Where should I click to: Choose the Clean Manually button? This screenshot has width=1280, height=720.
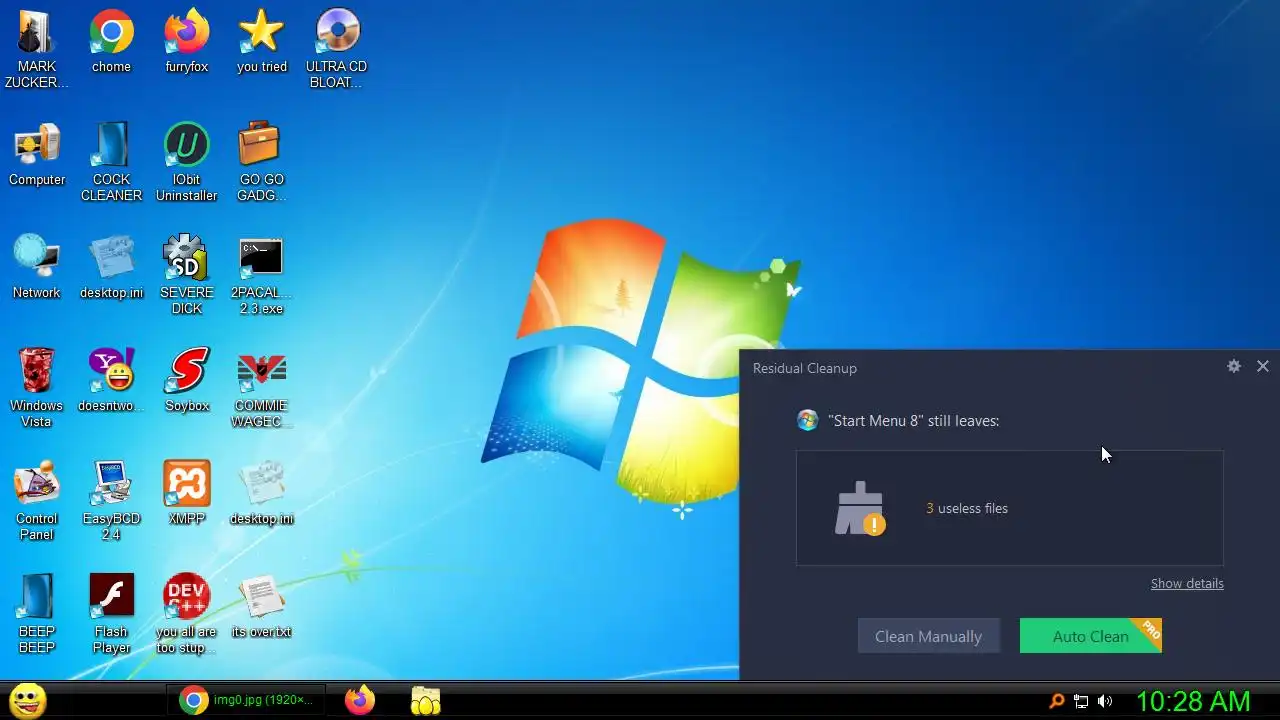(x=929, y=636)
